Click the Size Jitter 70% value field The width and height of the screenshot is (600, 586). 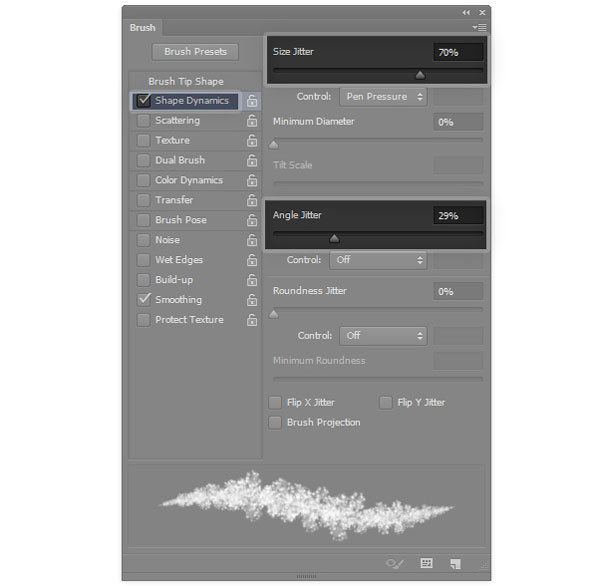pos(458,52)
